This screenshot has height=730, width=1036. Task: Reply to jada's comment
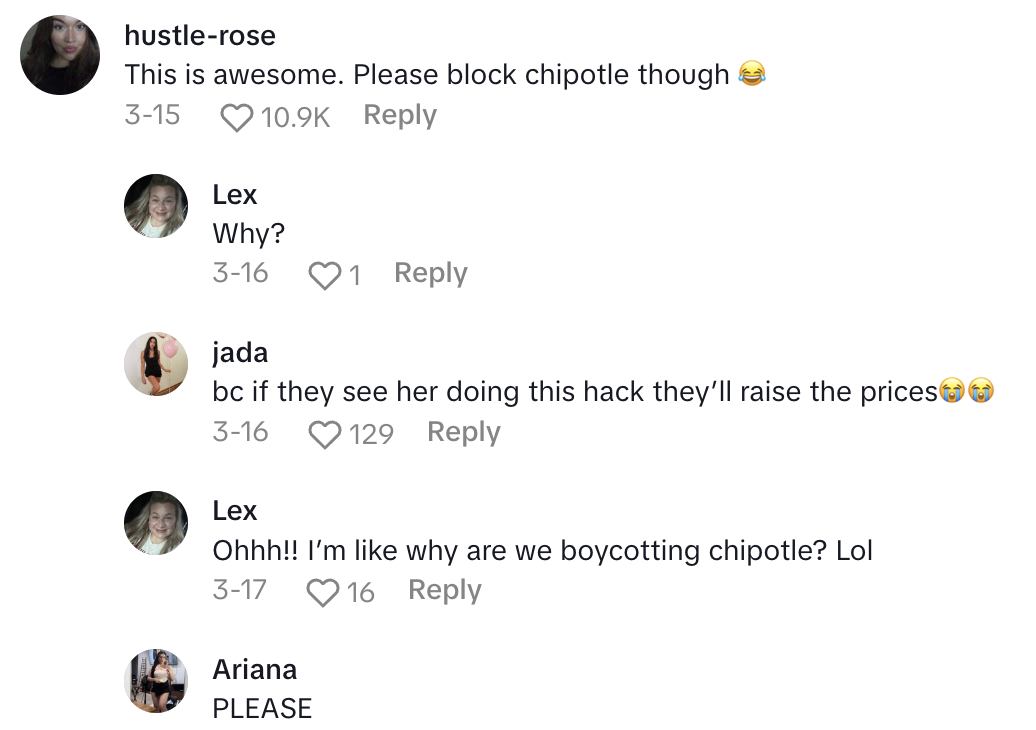click(463, 433)
